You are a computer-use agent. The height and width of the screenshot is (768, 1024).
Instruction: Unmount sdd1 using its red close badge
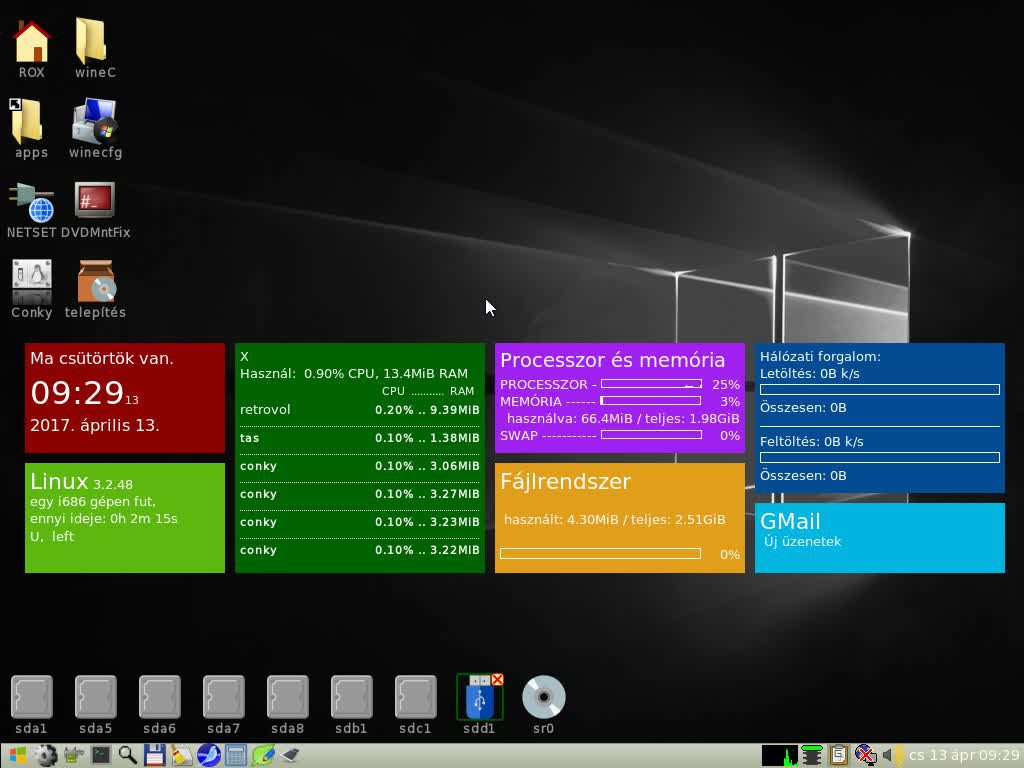(497, 680)
